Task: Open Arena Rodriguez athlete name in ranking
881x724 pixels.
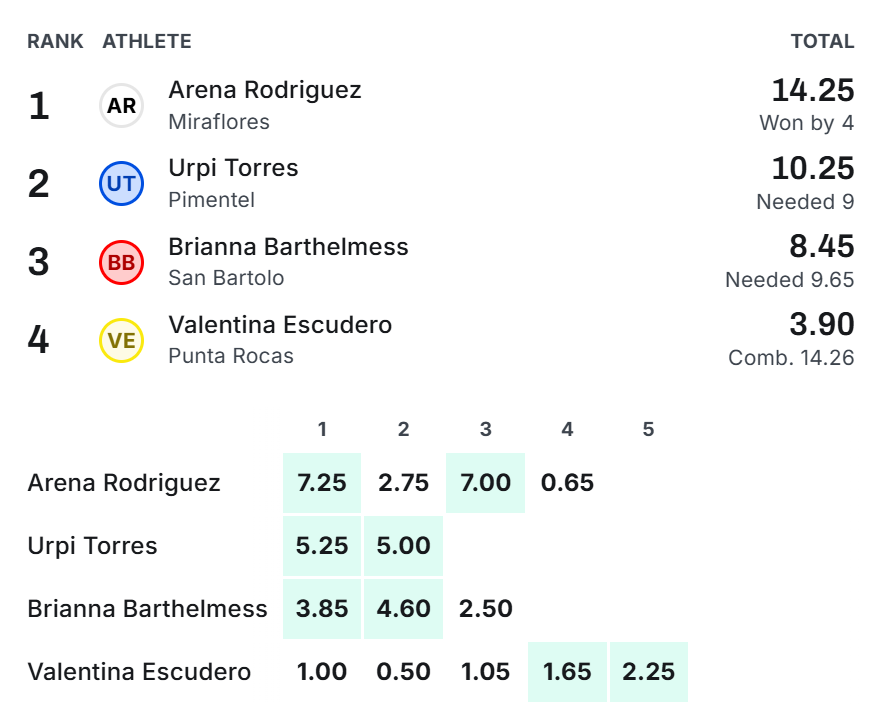Action: pyautogui.click(x=265, y=90)
